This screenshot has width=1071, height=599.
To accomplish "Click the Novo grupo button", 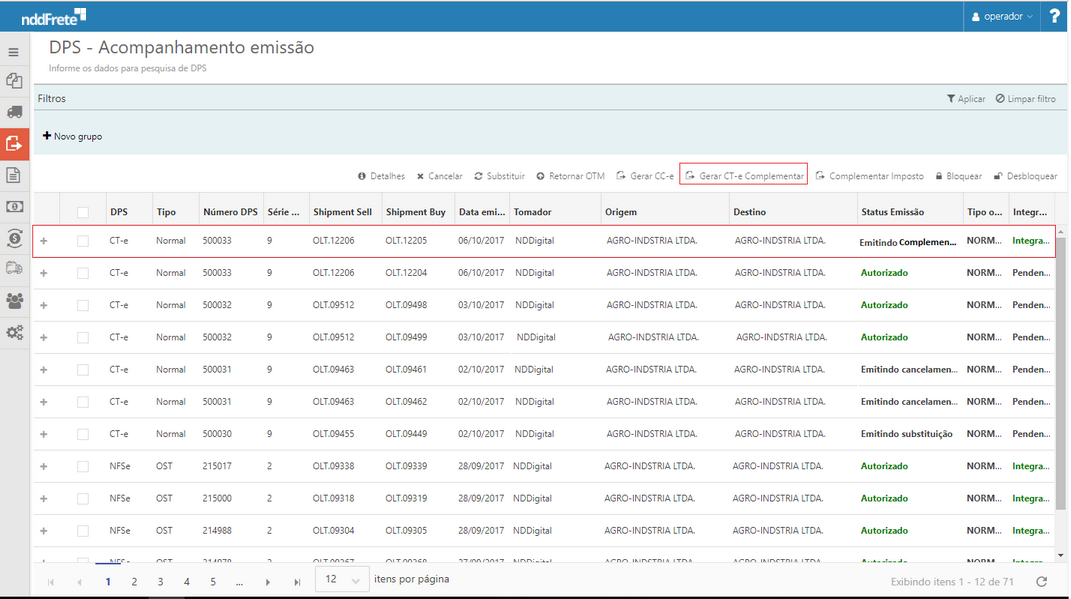I will click(x=72, y=136).
